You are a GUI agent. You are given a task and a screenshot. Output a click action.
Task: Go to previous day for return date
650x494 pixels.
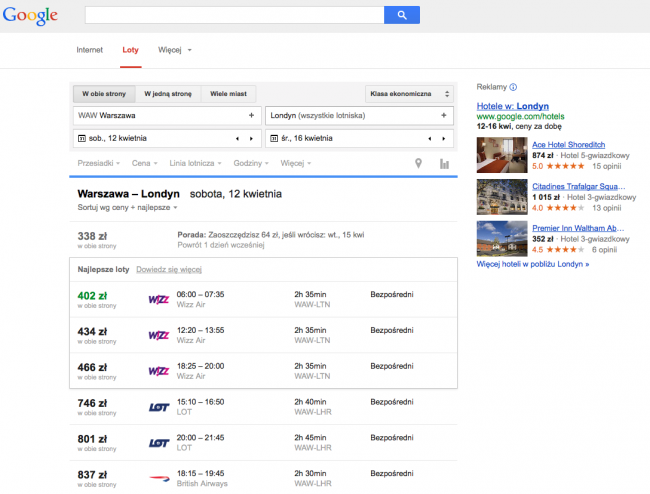tap(429, 138)
